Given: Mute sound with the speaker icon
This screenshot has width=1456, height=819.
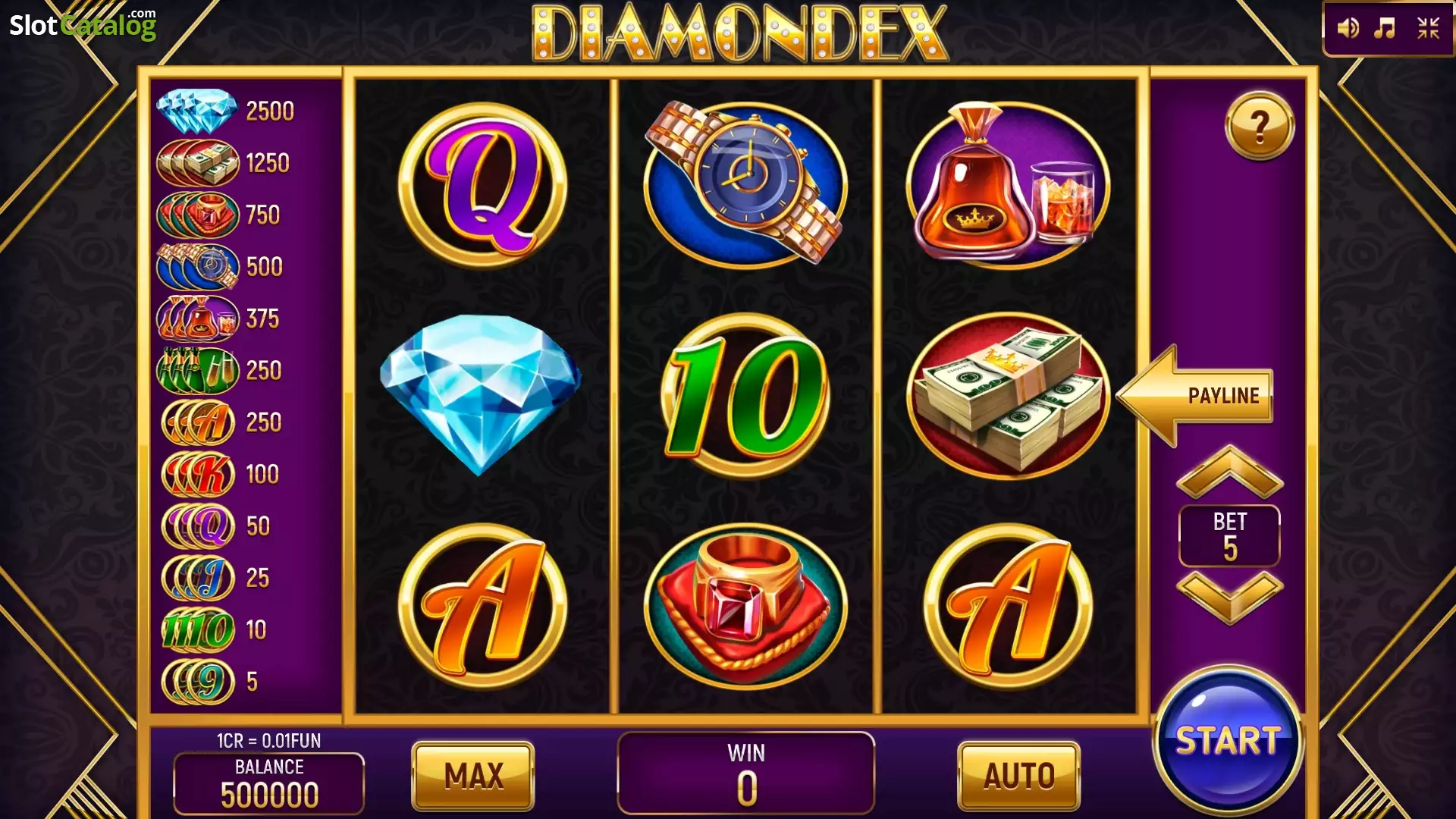Looking at the screenshot, I should (1348, 29).
